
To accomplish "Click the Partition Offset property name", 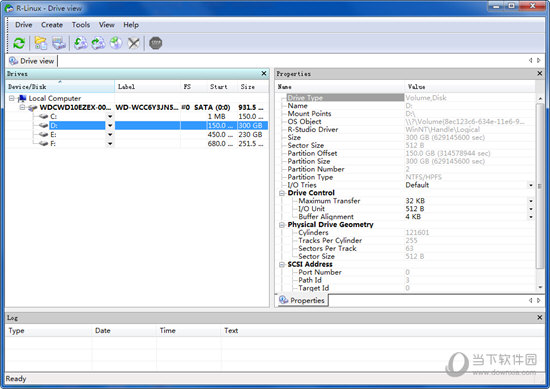I will [x=312, y=153].
